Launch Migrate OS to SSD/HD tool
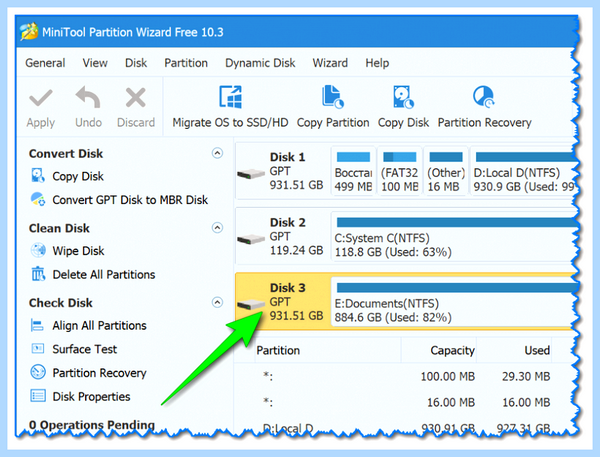Image resolution: width=600 pixels, height=457 pixels. 230,107
